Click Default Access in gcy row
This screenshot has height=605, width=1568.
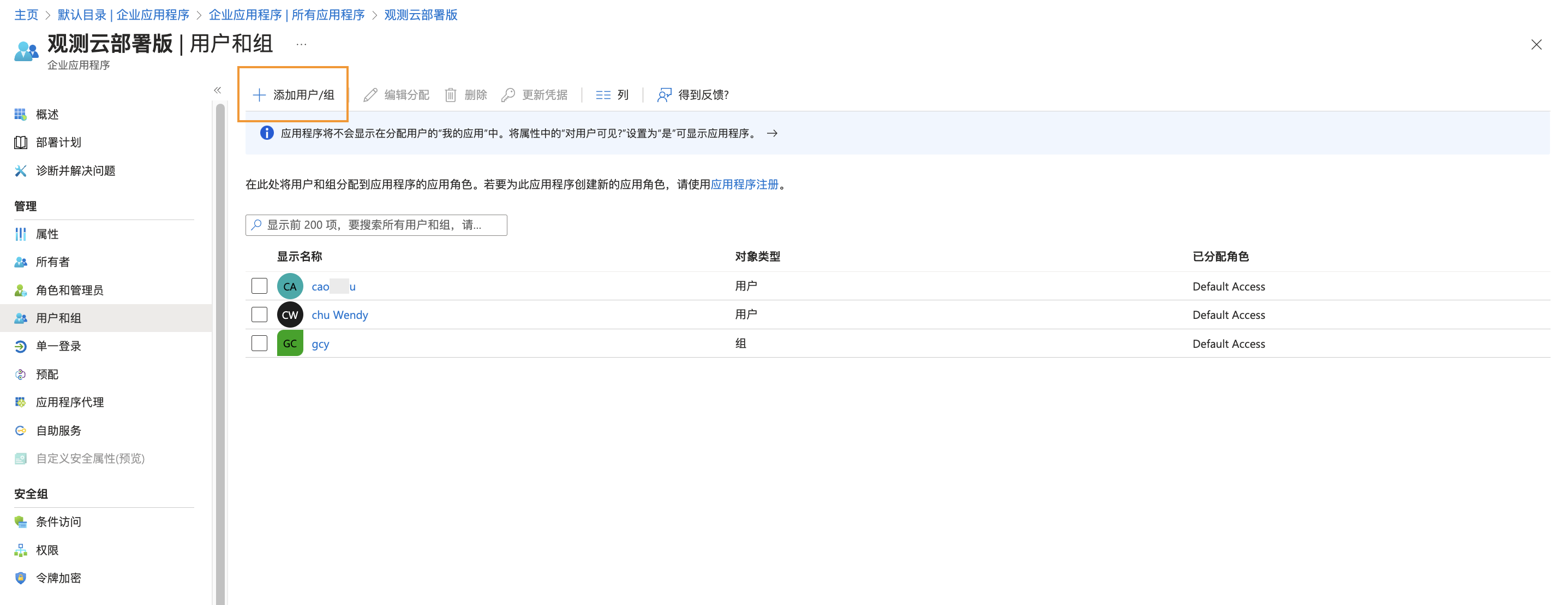tap(1229, 343)
